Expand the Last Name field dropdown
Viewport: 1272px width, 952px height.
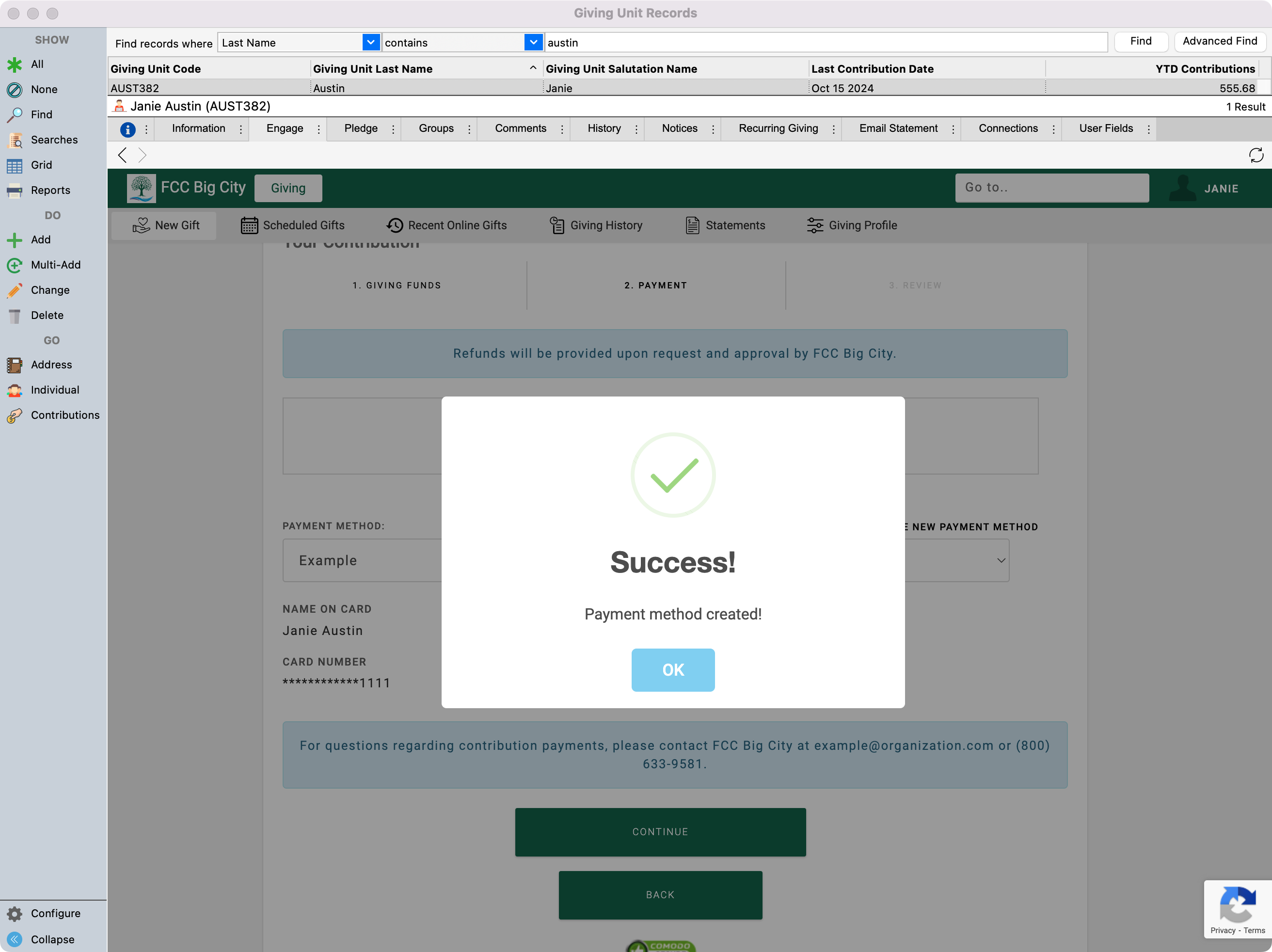[371, 43]
